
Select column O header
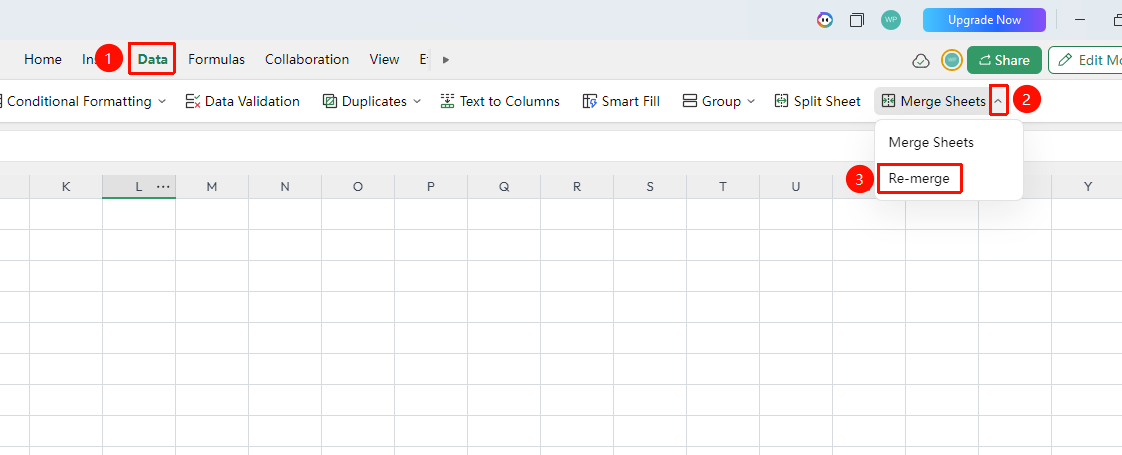[x=358, y=187]
